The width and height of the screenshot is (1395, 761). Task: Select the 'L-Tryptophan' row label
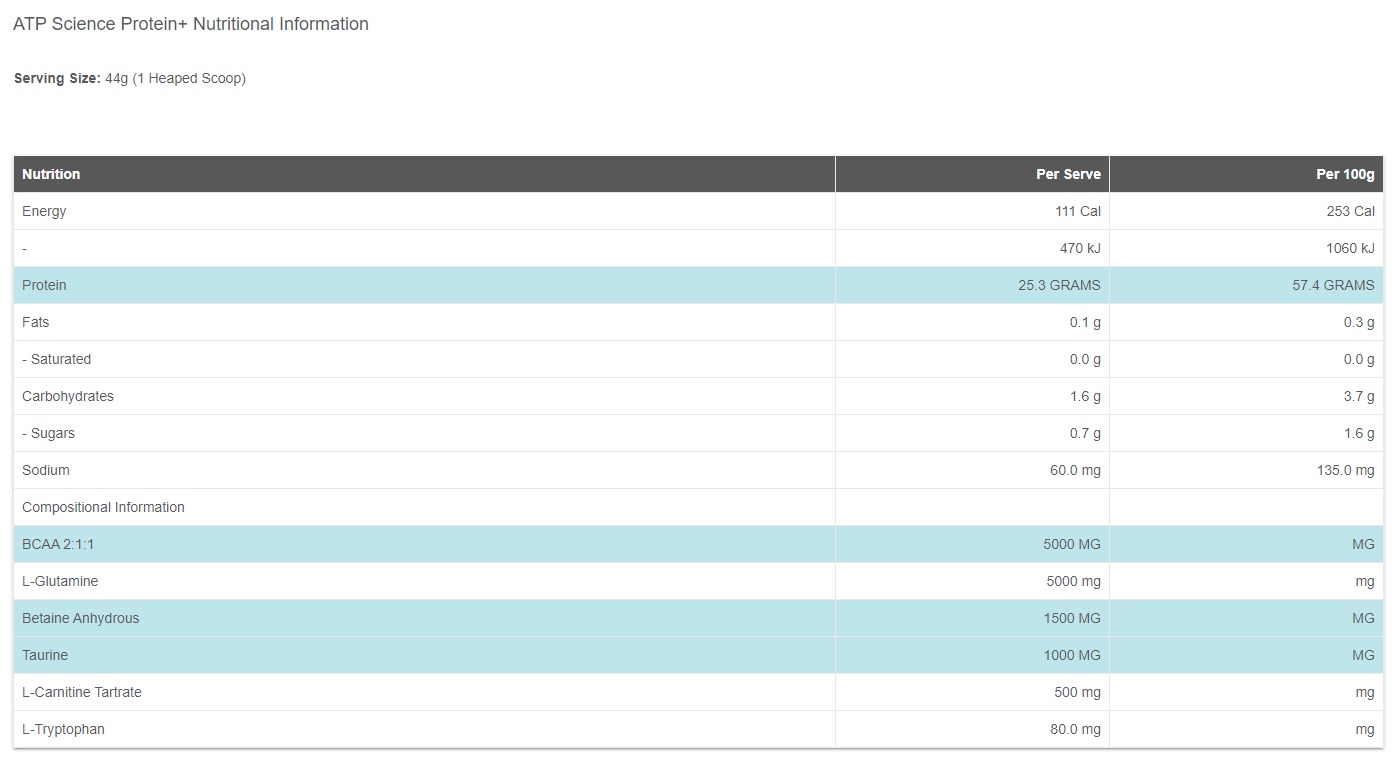coord(63,729)
